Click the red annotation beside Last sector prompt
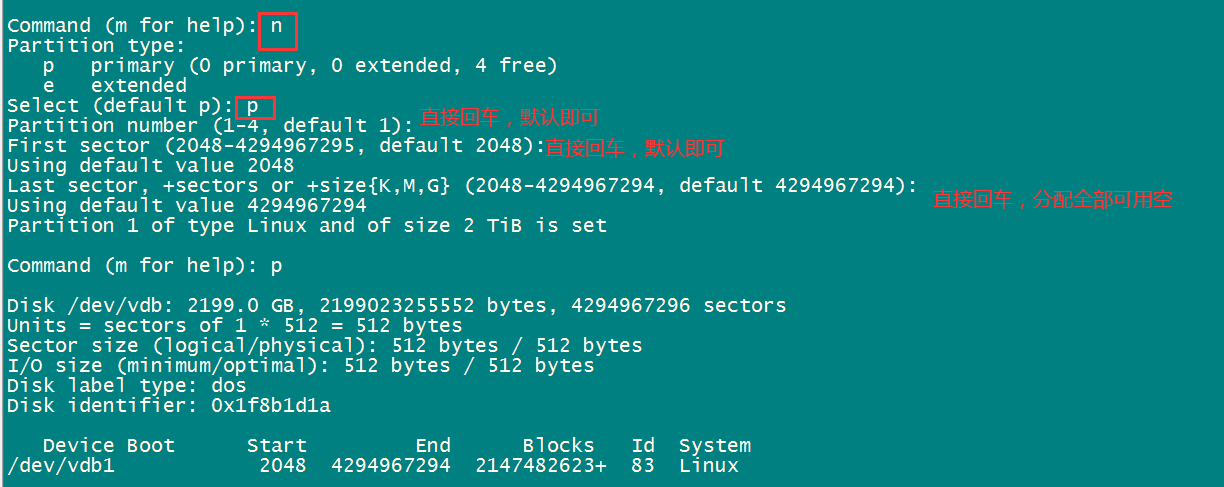The height and width of the screenshot is (487, 1224). [x=1052, y=199]
